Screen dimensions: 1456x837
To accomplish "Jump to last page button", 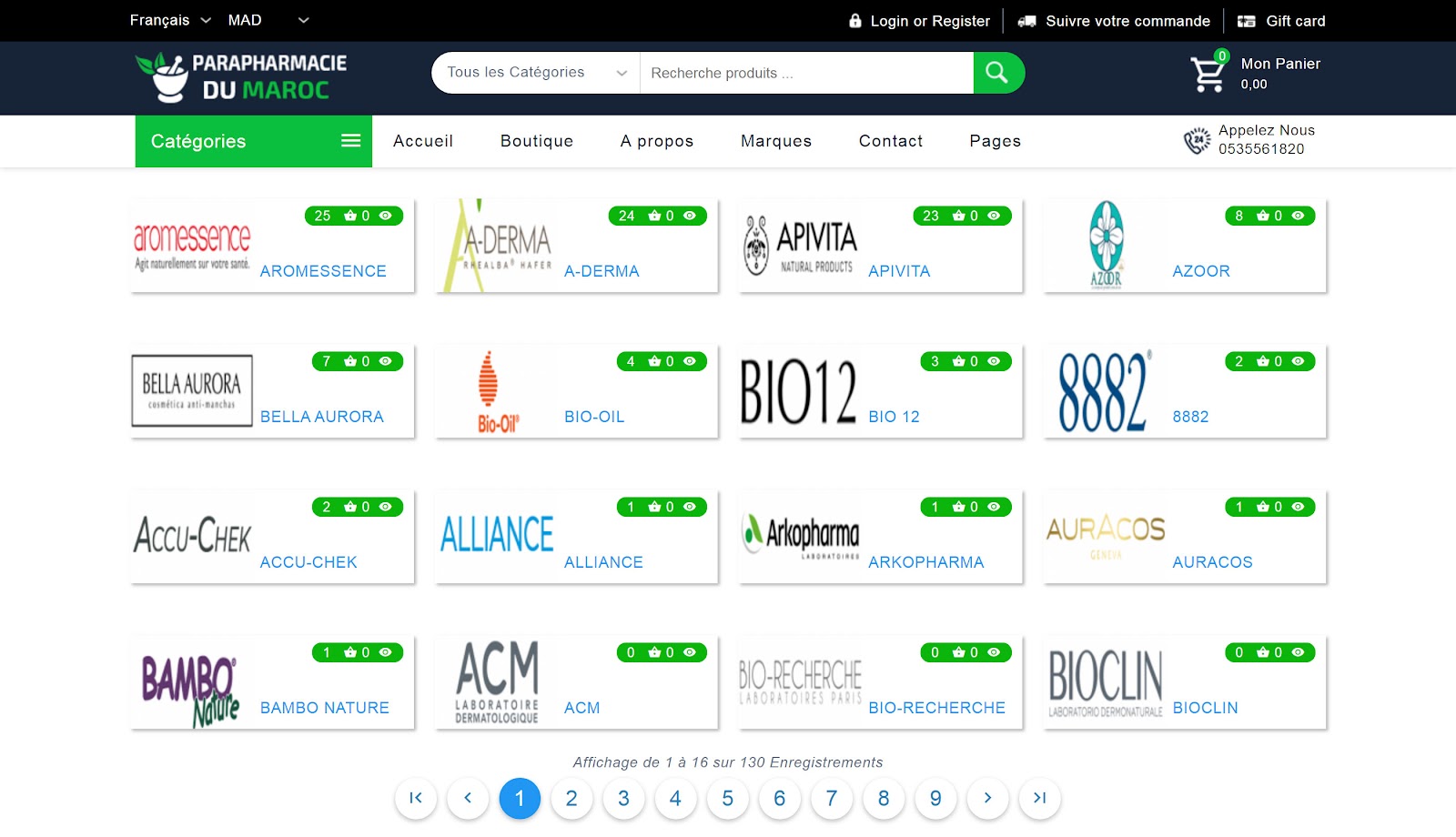I will [x=1040, y=799].
